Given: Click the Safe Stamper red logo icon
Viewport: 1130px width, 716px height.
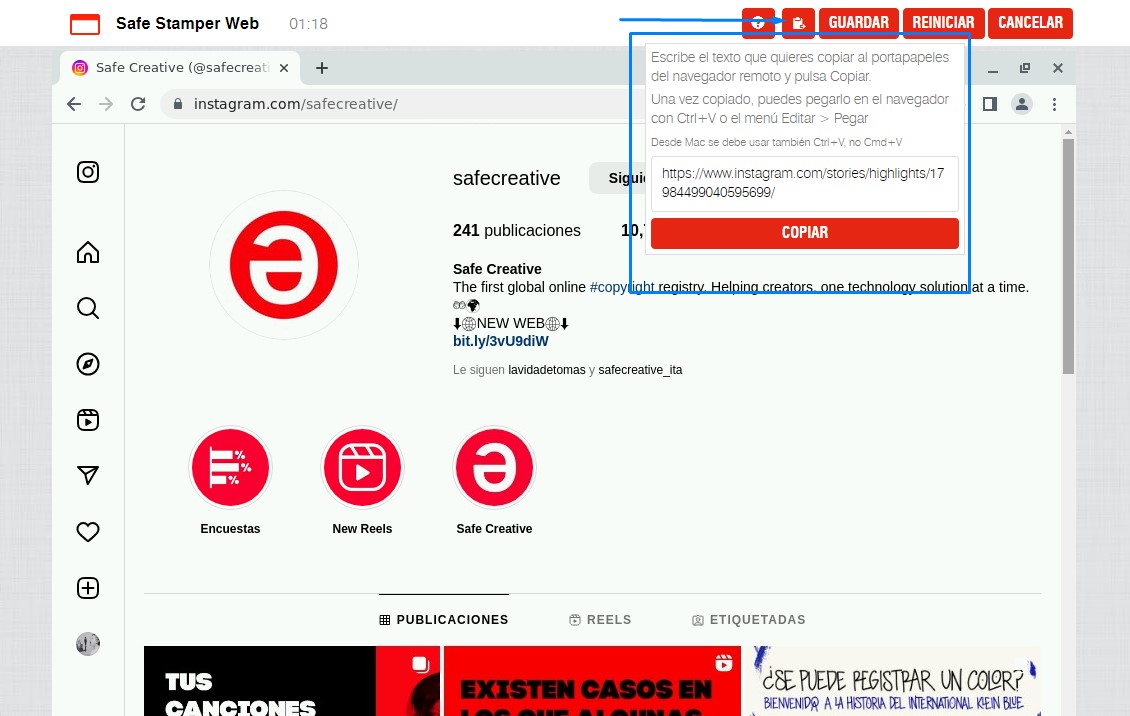Looking at the screenshot, I should [85, 24].
